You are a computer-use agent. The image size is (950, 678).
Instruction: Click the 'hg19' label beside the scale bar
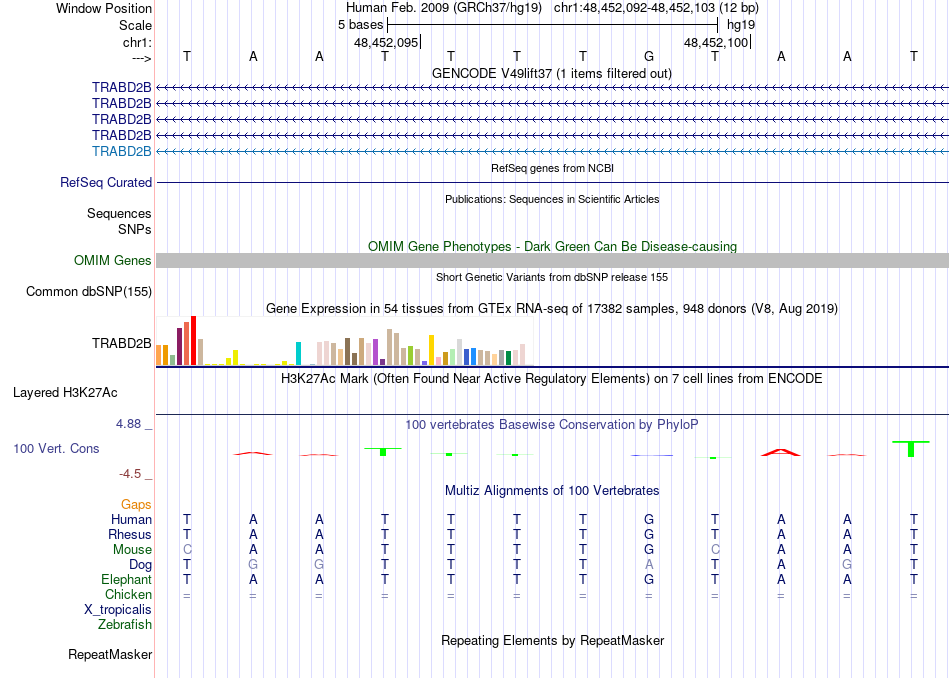[741, 25]
